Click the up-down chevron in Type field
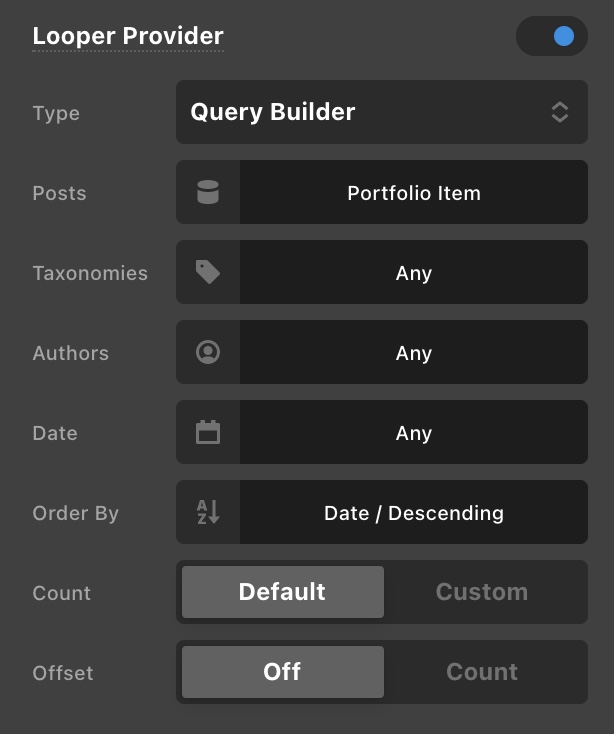Viewport: 614px width, 734px height. pos(560,112)
